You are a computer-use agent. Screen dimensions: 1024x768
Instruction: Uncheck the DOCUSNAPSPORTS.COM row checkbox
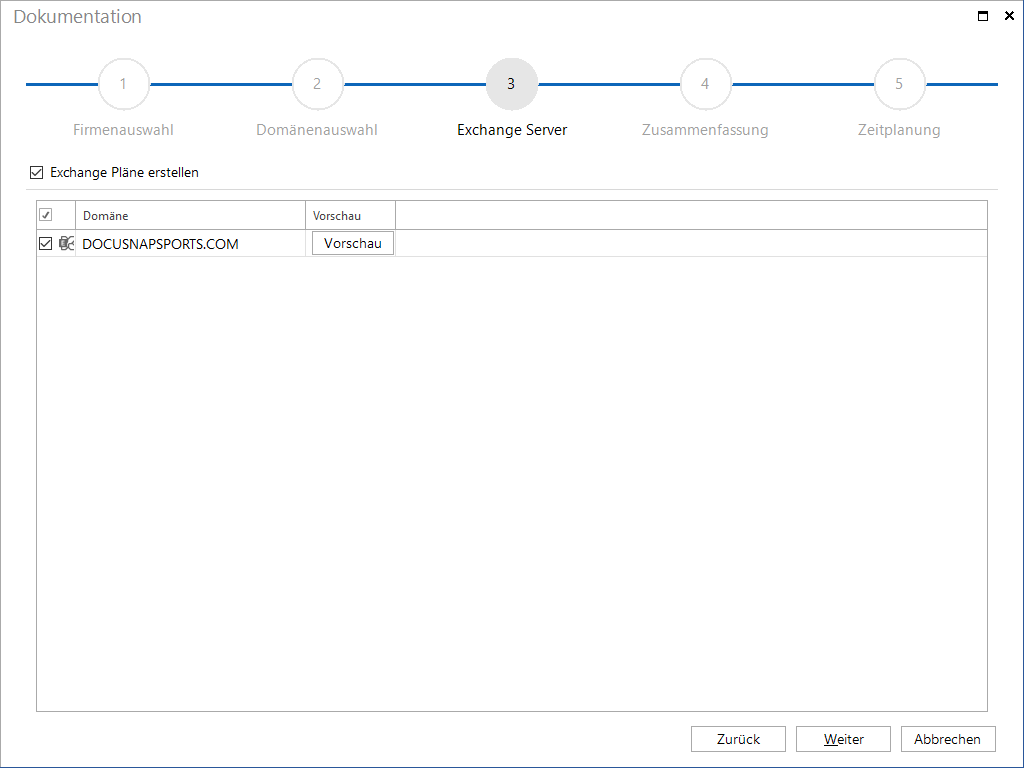[x=46, y=244]
